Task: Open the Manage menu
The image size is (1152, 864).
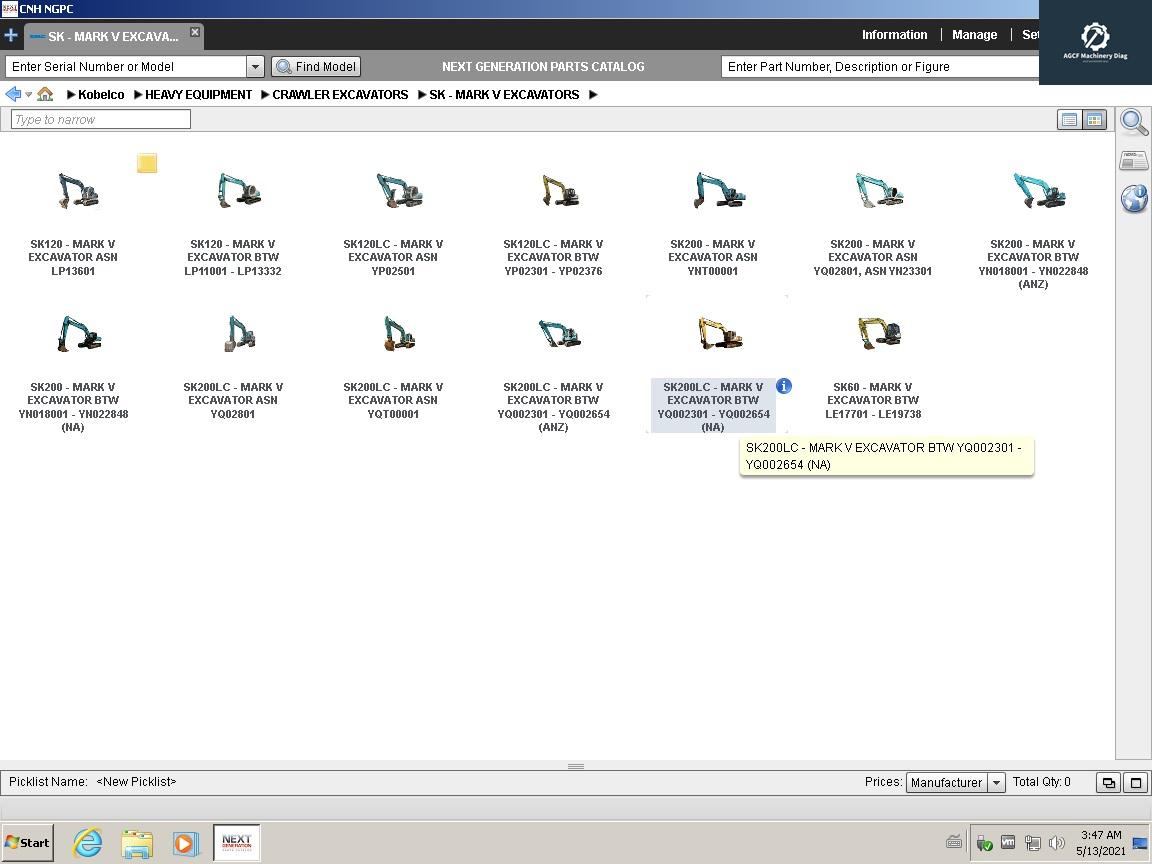Action: pos(973,34)
